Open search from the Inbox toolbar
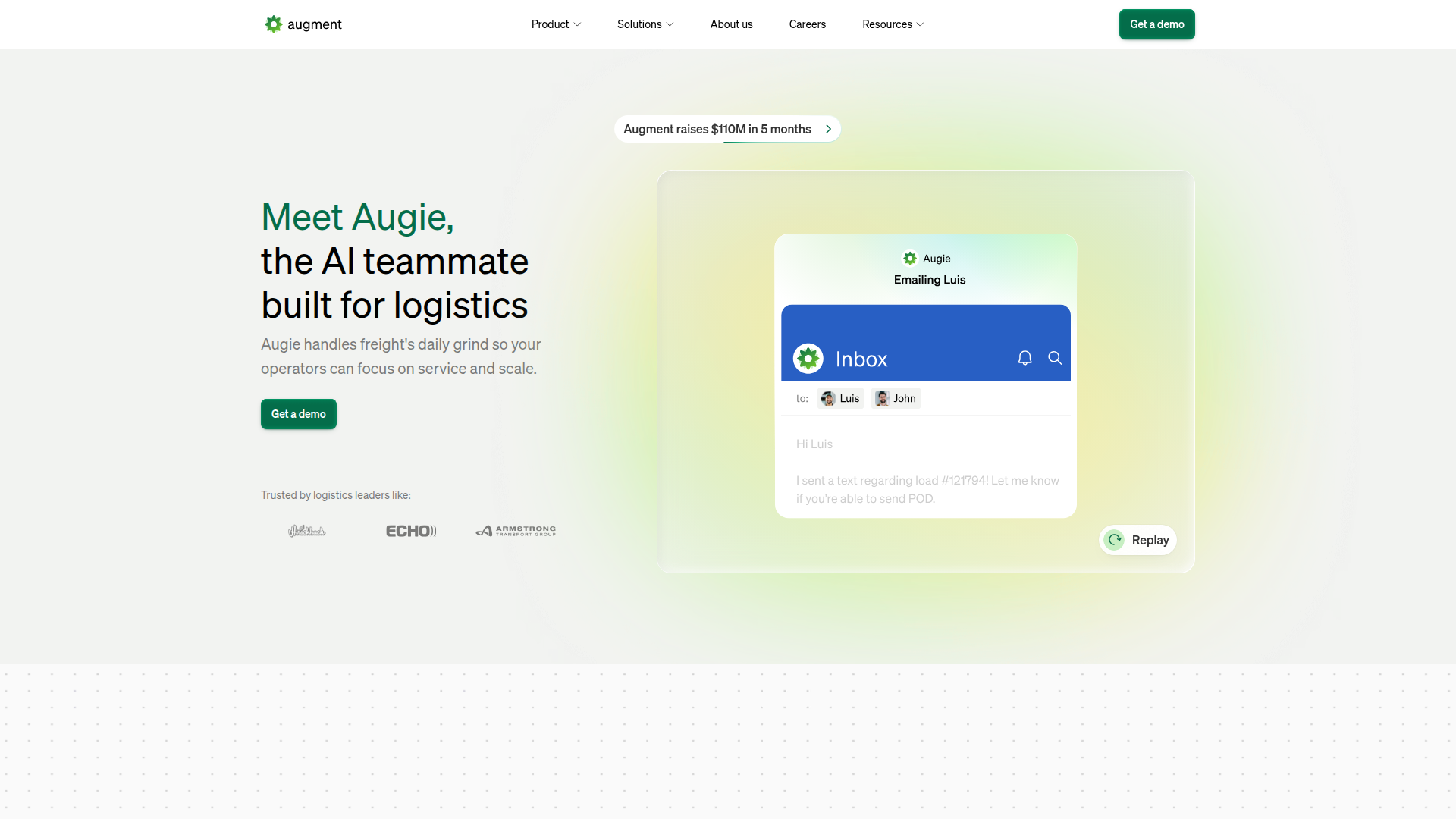Image resolution: width=1456 pixels, height=819 pixels. coord(1055,358)
